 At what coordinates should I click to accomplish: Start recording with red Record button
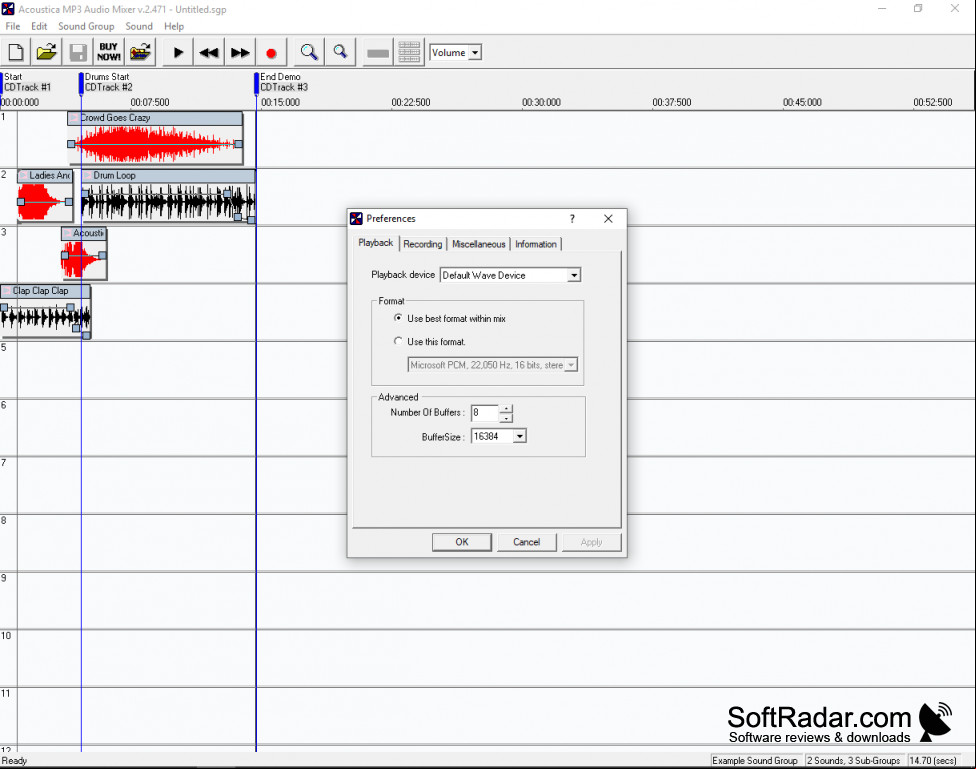click(271, 52)
